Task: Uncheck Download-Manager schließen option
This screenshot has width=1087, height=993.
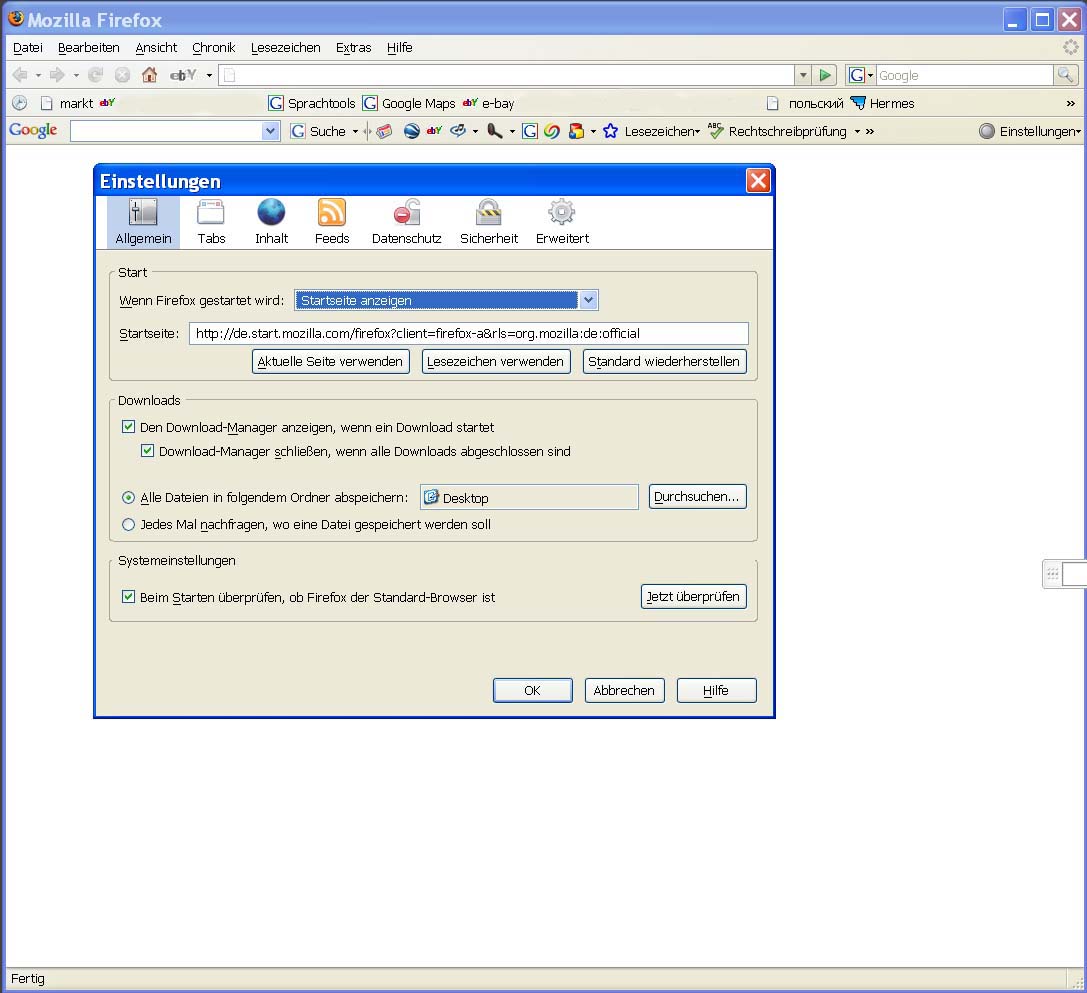Action: point(147,451)
